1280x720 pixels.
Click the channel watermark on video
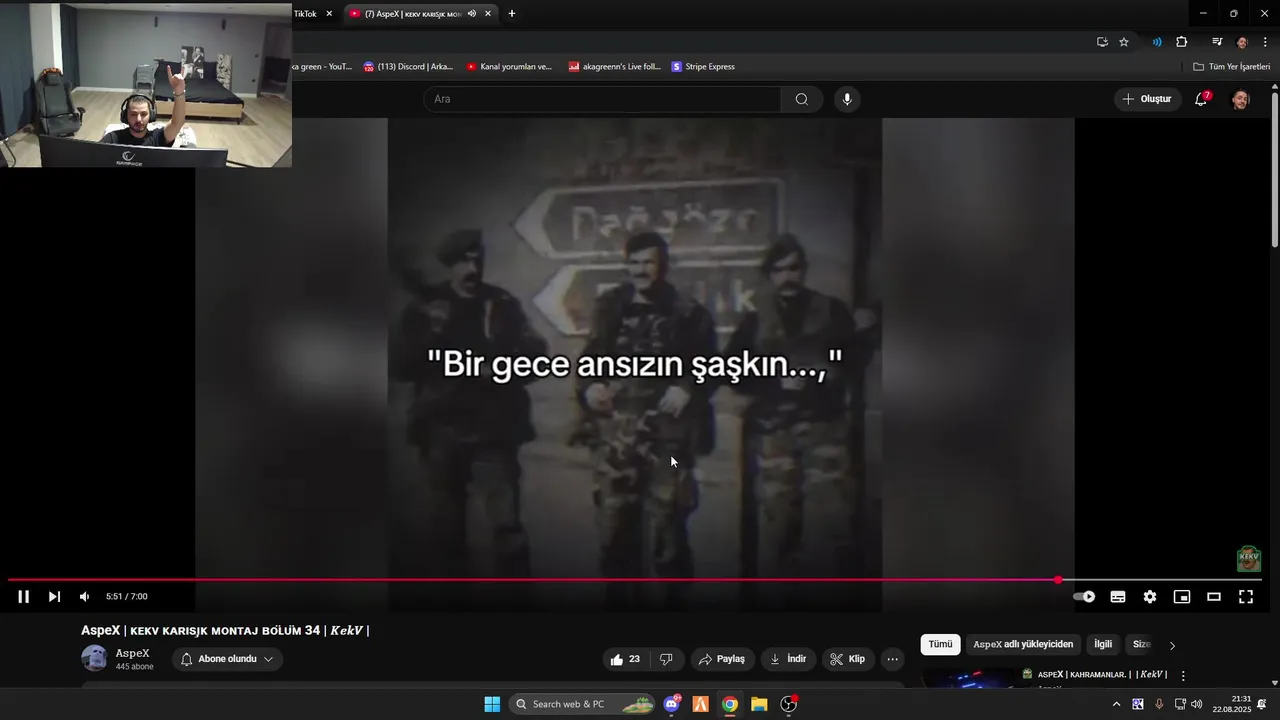1248,558
